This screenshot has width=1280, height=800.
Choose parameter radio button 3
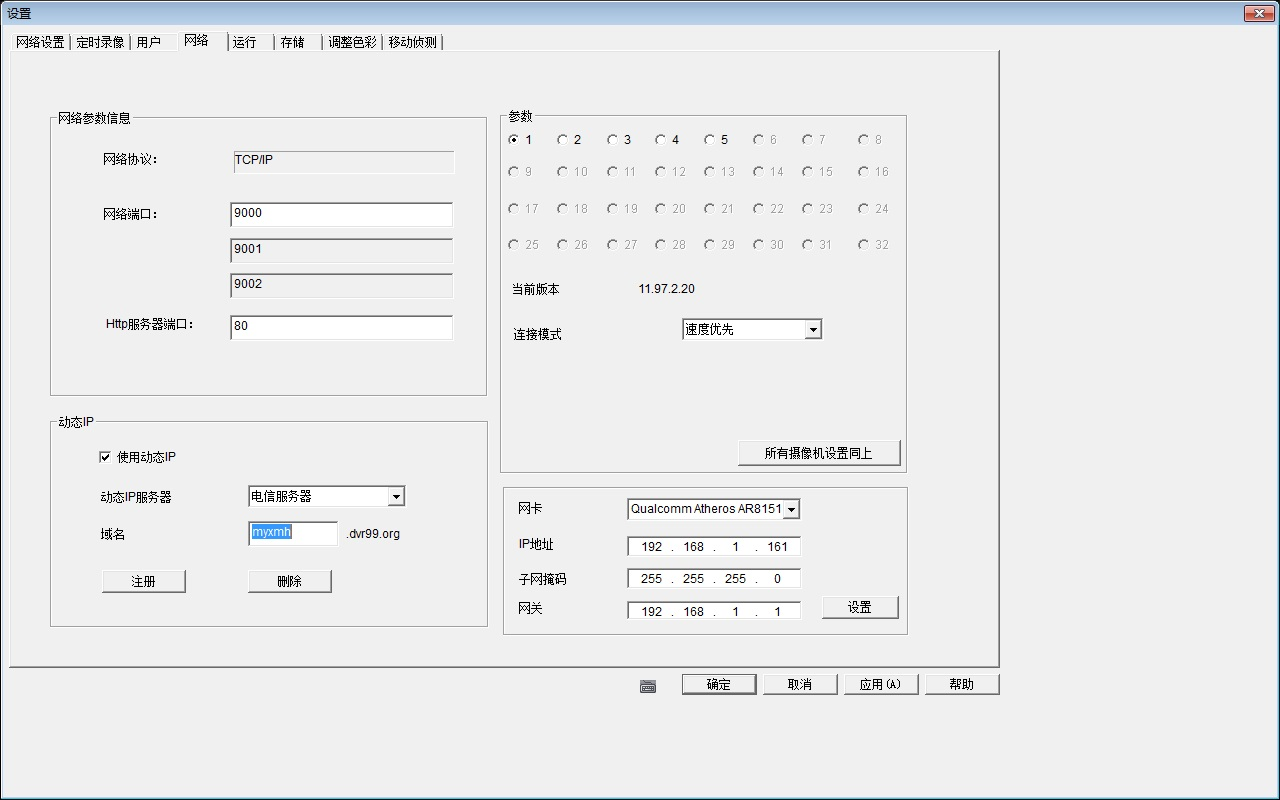point(612,140)
